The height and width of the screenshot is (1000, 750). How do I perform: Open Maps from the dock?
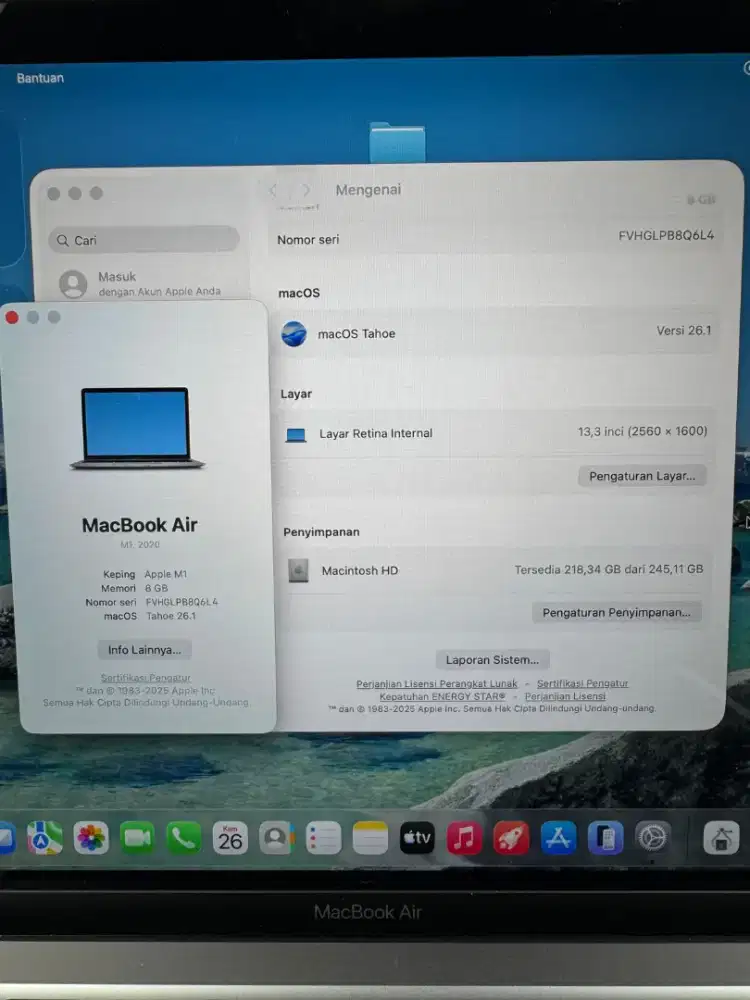tap(45, 837)
